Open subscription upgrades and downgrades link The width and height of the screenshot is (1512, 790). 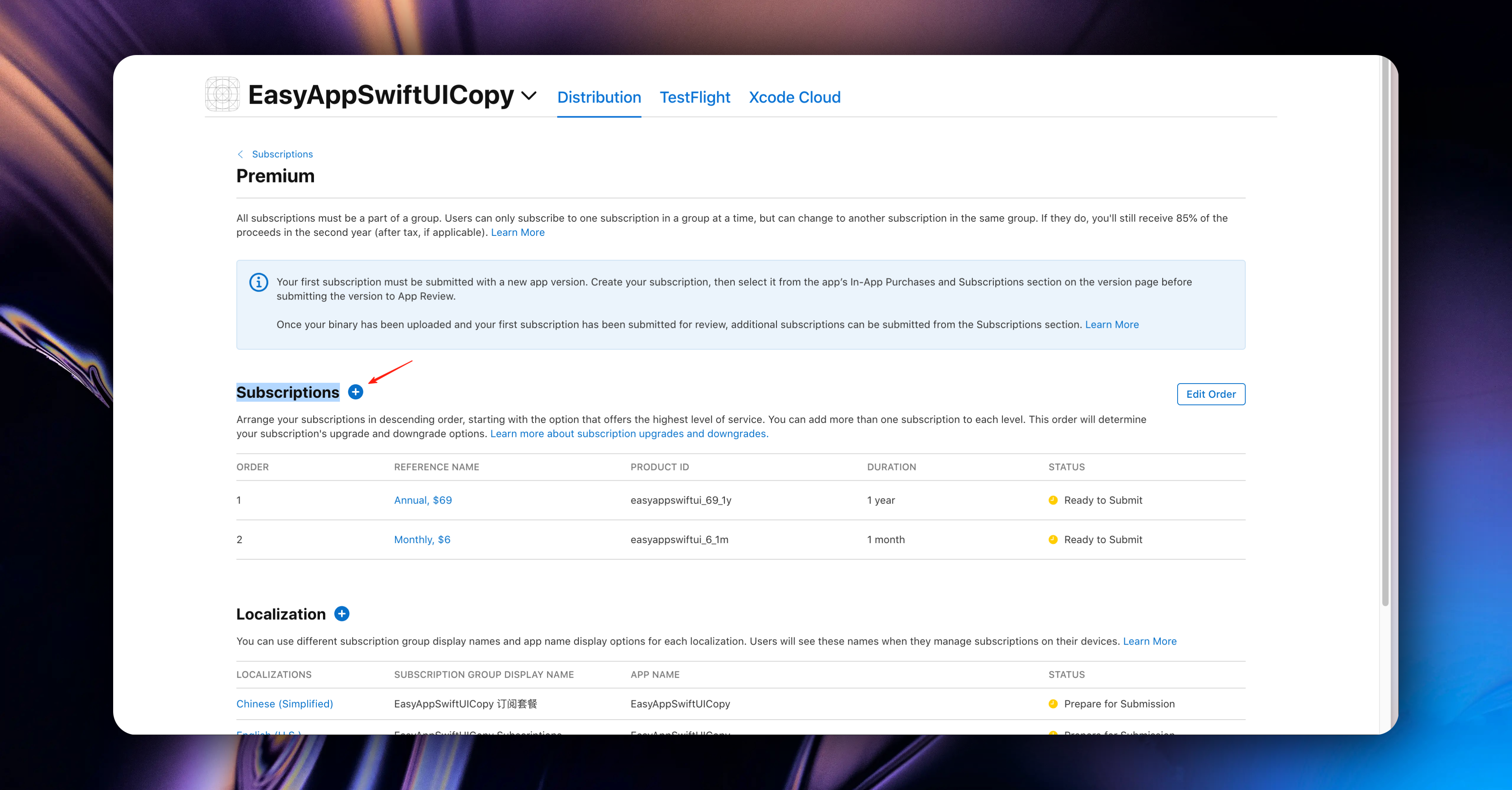(629, 434)
